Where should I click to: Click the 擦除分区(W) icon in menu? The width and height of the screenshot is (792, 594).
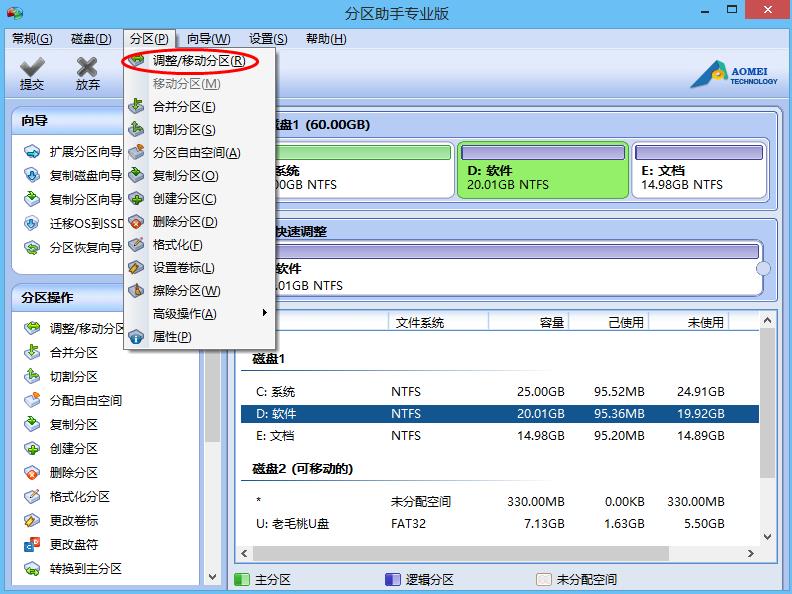coord(136,290)
